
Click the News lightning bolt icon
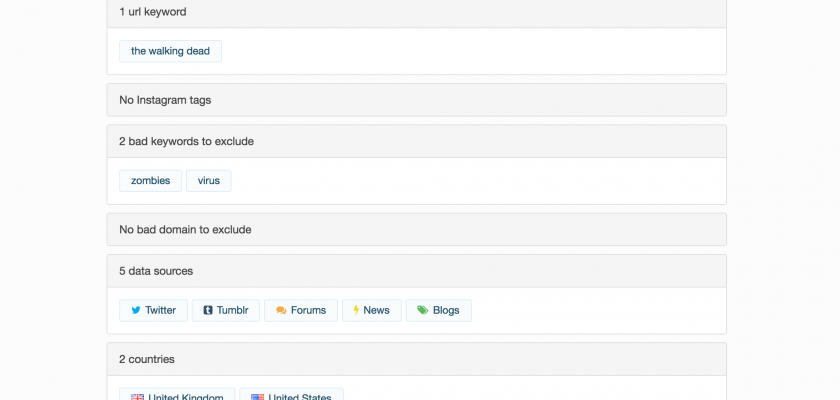click(355, 310)
